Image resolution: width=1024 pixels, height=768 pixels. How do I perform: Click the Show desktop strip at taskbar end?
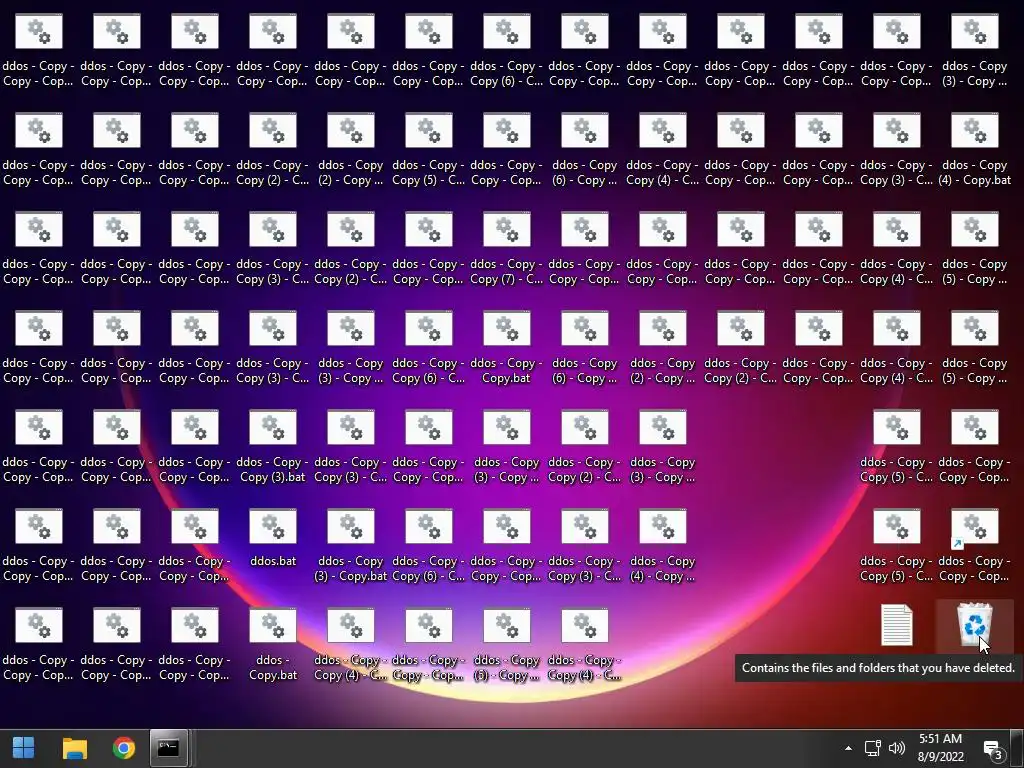[x=1017, y=748]
